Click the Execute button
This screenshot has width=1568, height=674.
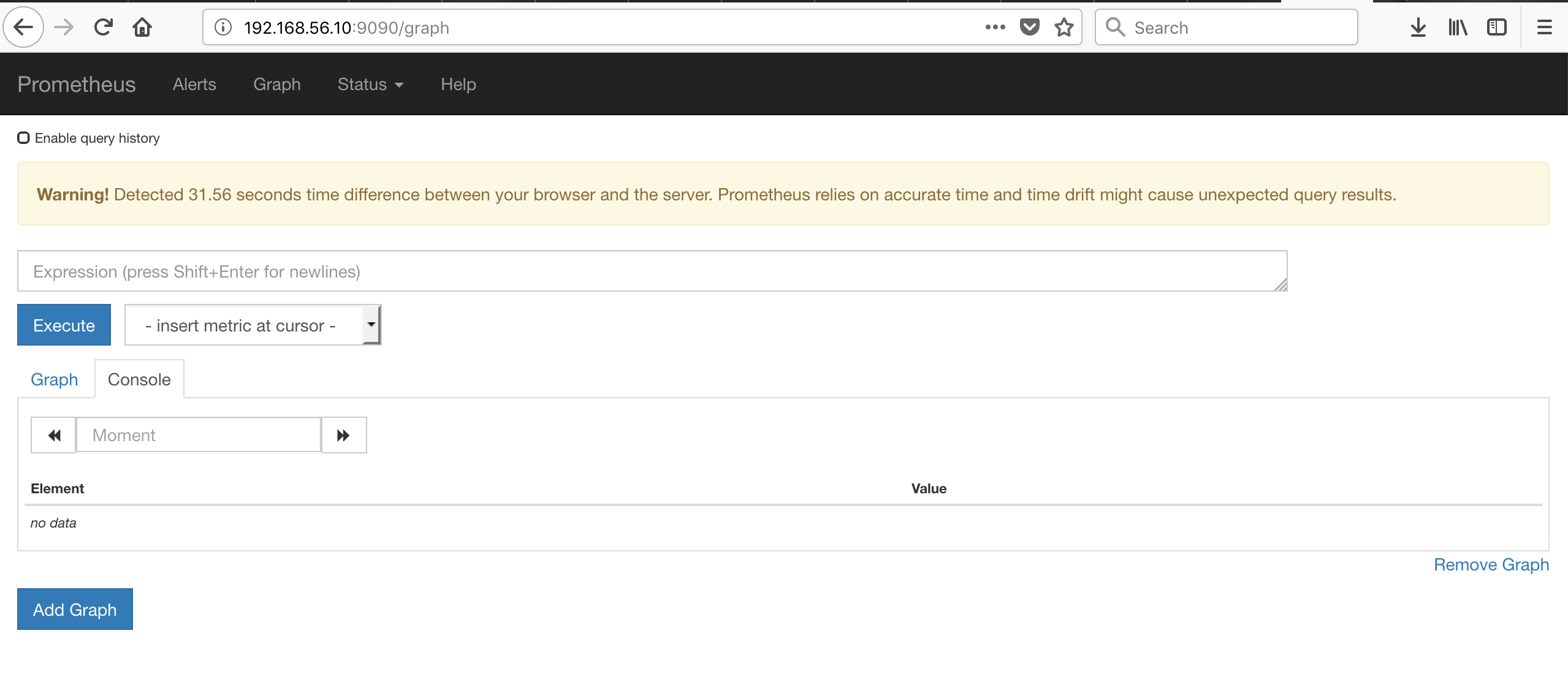coord(64,324)
